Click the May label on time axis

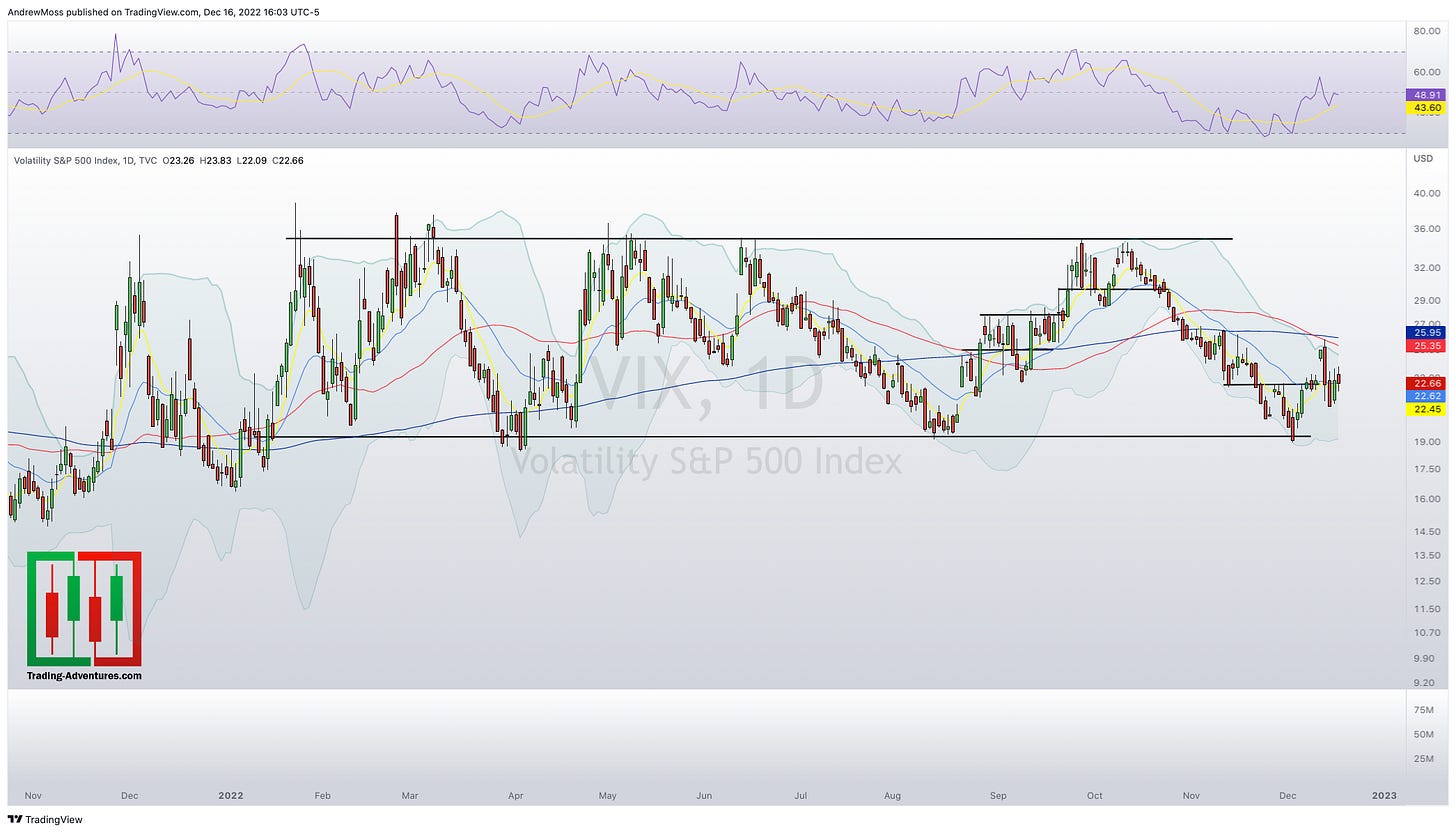pyautogui.click(x=608, y=796)
